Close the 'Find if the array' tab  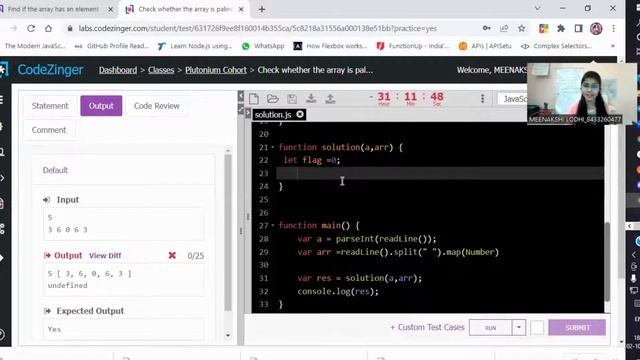(x=111, y=9)
